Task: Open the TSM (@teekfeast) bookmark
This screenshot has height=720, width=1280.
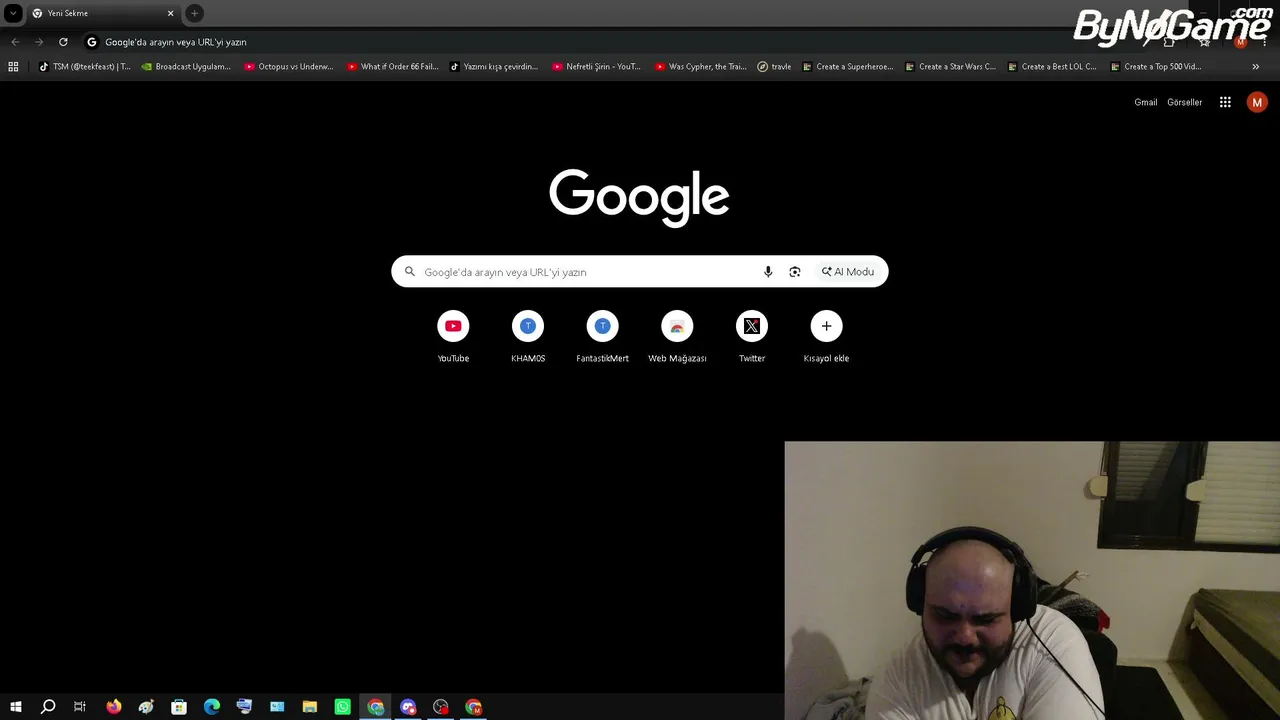Action: click(85, 67)
